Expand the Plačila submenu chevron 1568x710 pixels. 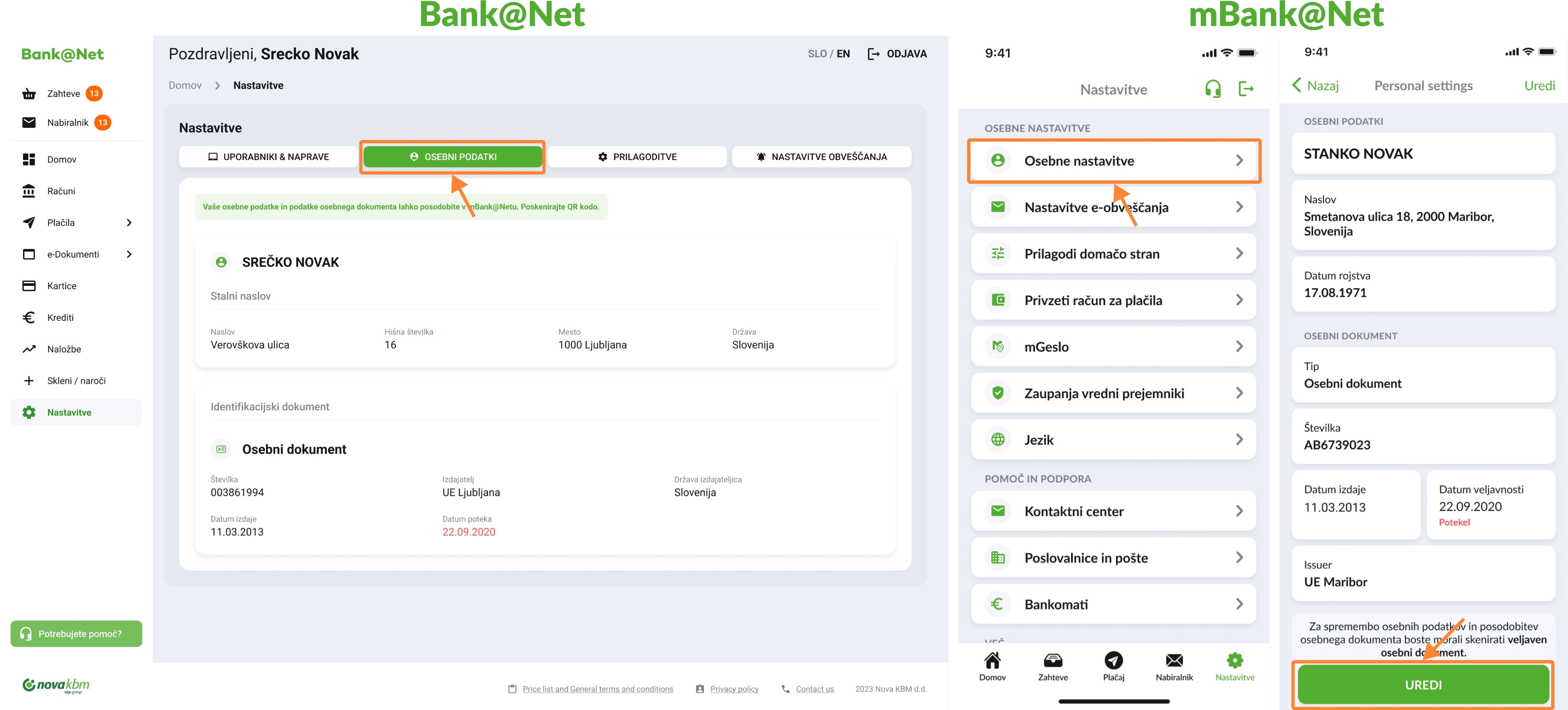(129, 223)
